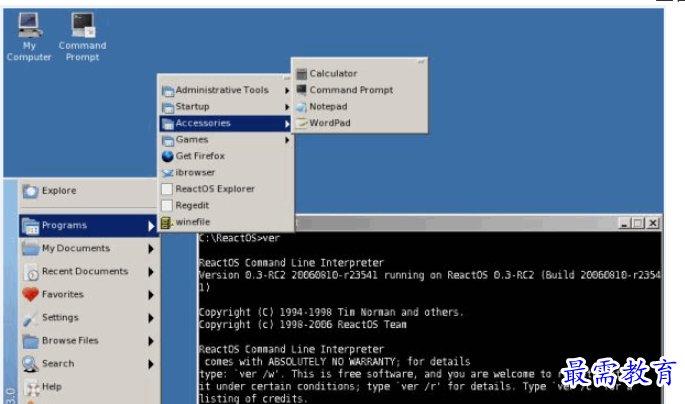
Task: Minimize the command prompt window
Action: (624, 223)
